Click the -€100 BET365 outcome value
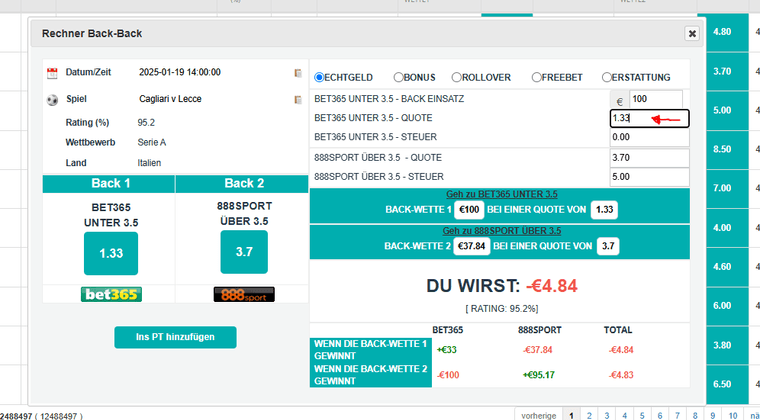The image size is (760, 420). coord(447,375)
